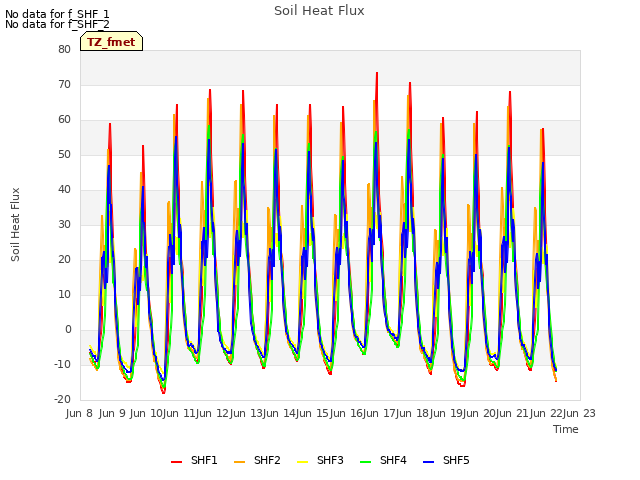Image resolution: width=640 pixels, height=480 pixels.
Task: Click the Soil Heat Flux chart title
Action: [x=319, y=11]
